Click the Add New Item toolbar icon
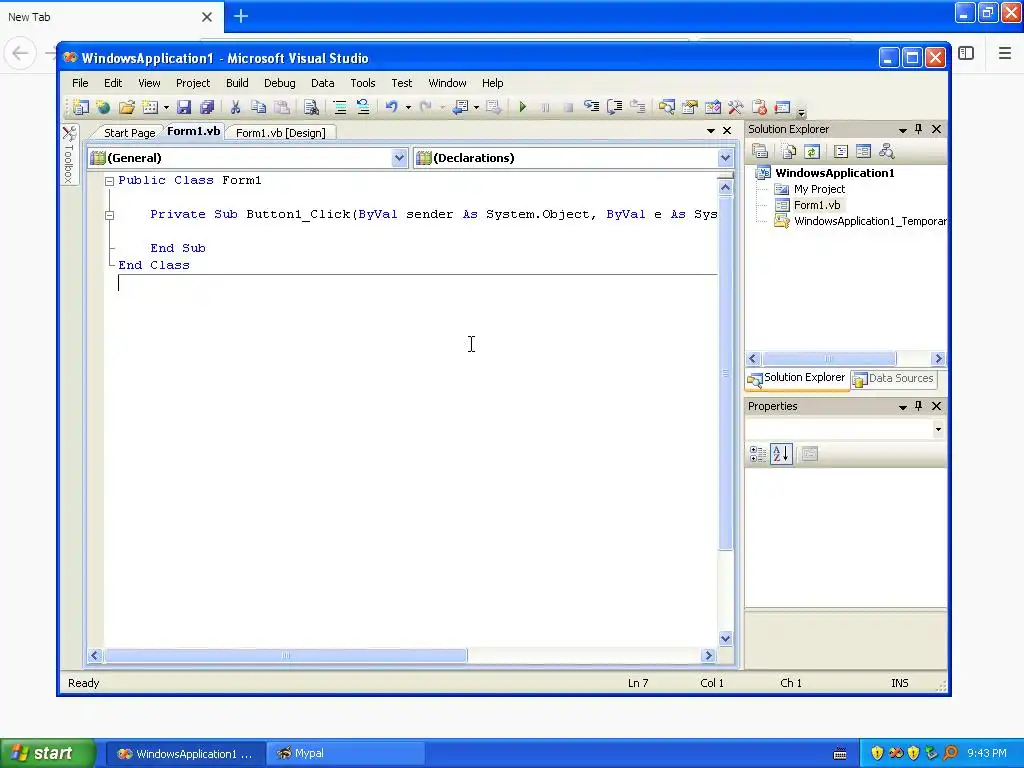 coord(150,107)
